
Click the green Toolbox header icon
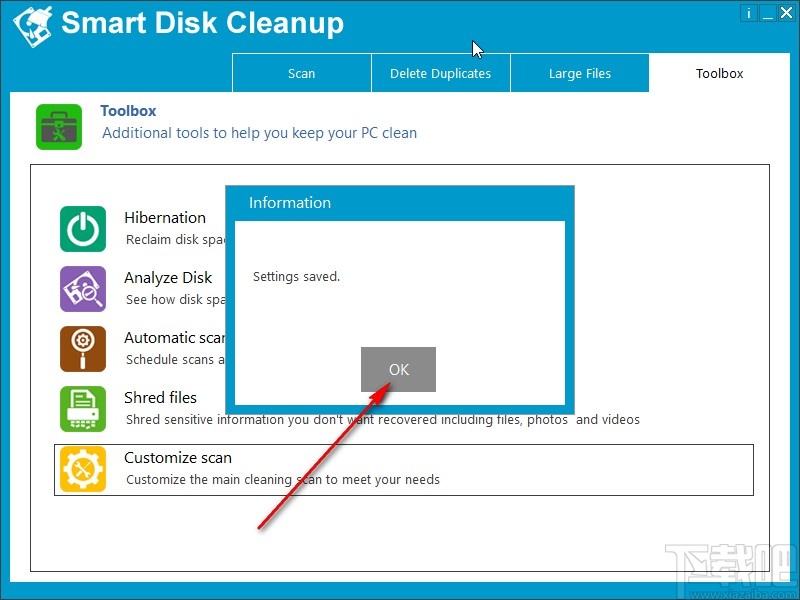point(59,127)
